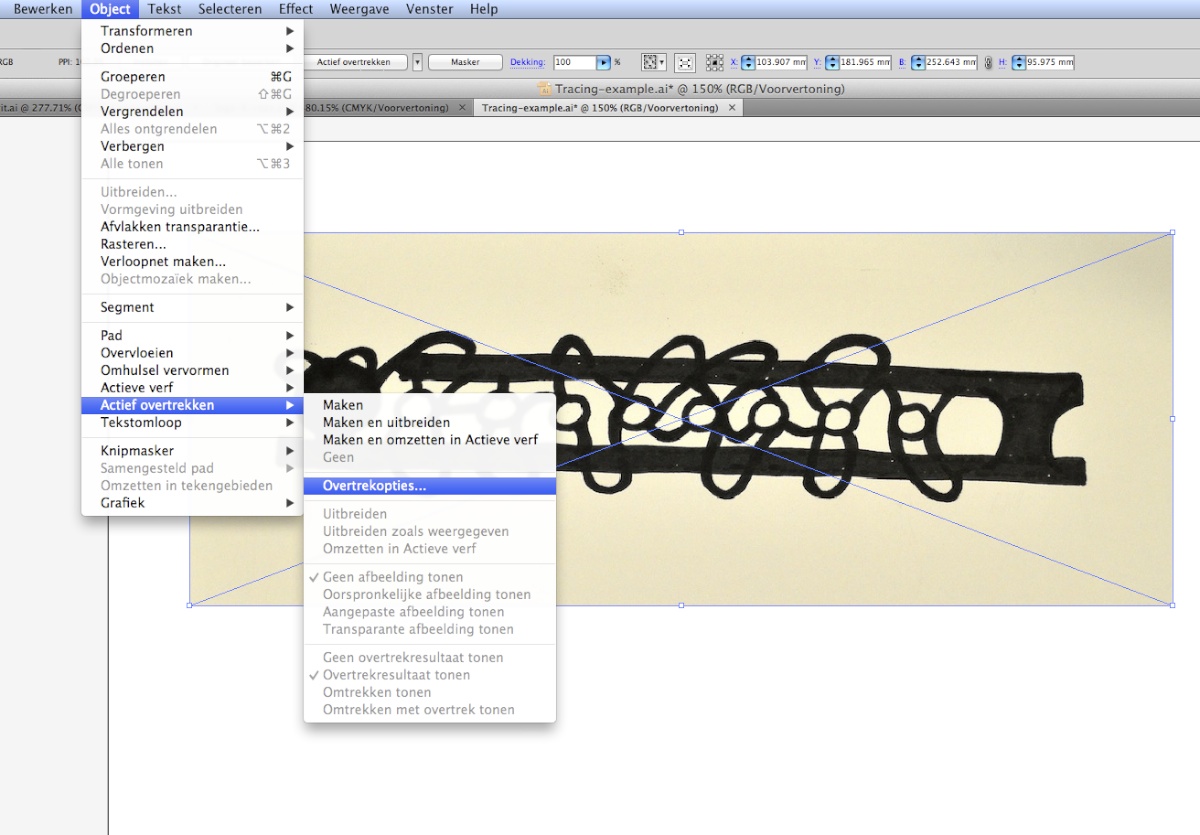Image resolution: width=1200 pixels, height=835 pixels.
Task: Open the Help menu
Action: [484, 9]
